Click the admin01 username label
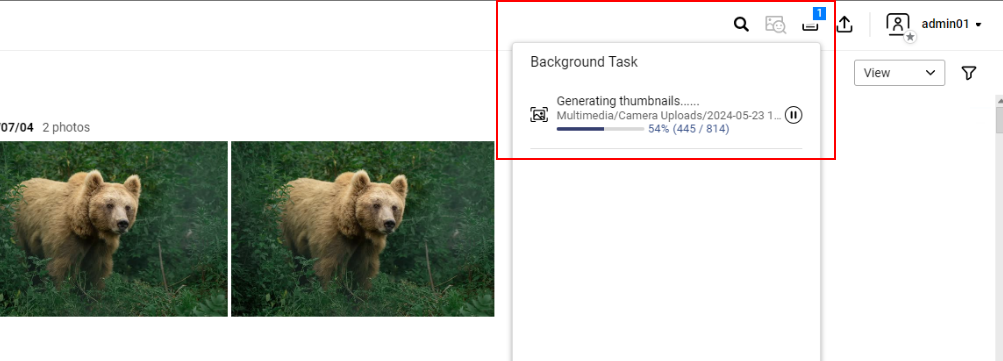 point(945,24)
